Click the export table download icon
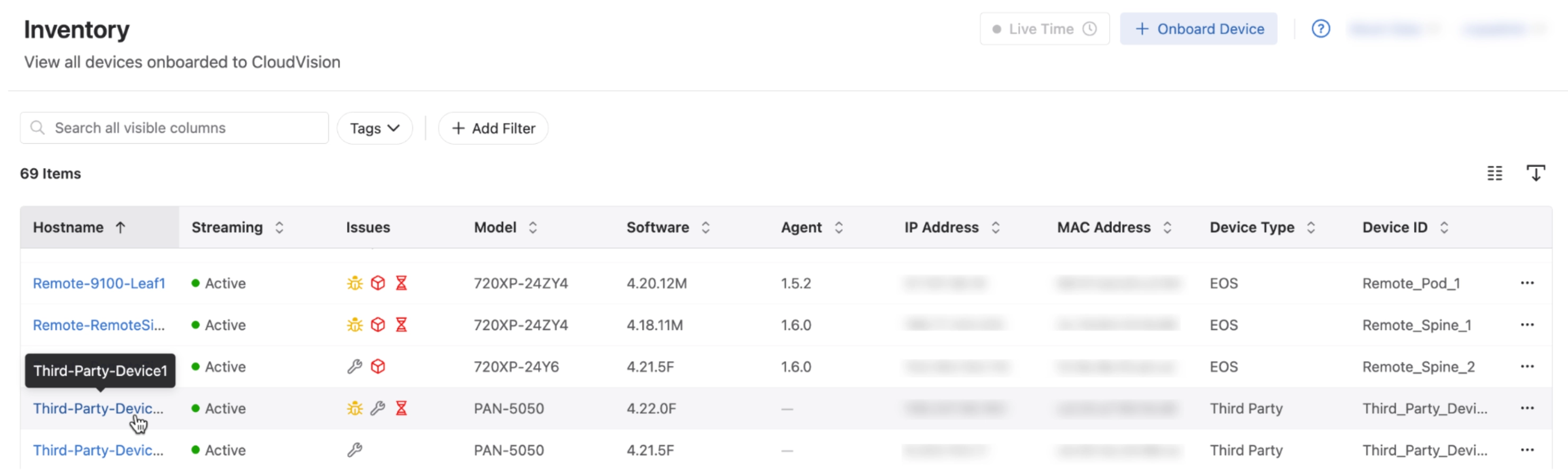 (x=1535, y=173)
